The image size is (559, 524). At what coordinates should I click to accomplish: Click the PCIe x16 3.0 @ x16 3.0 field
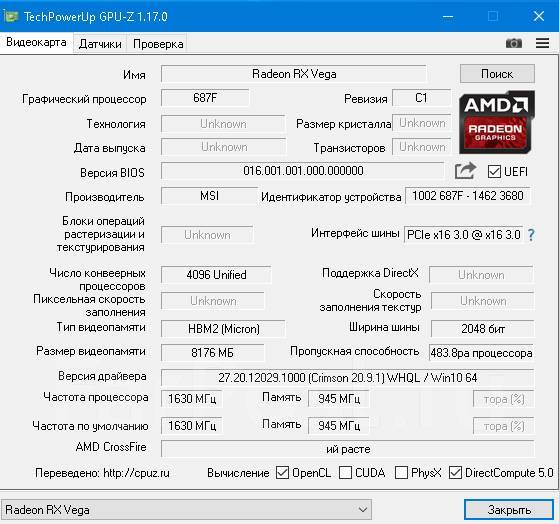pyautogui.click(x=463, y=235)
